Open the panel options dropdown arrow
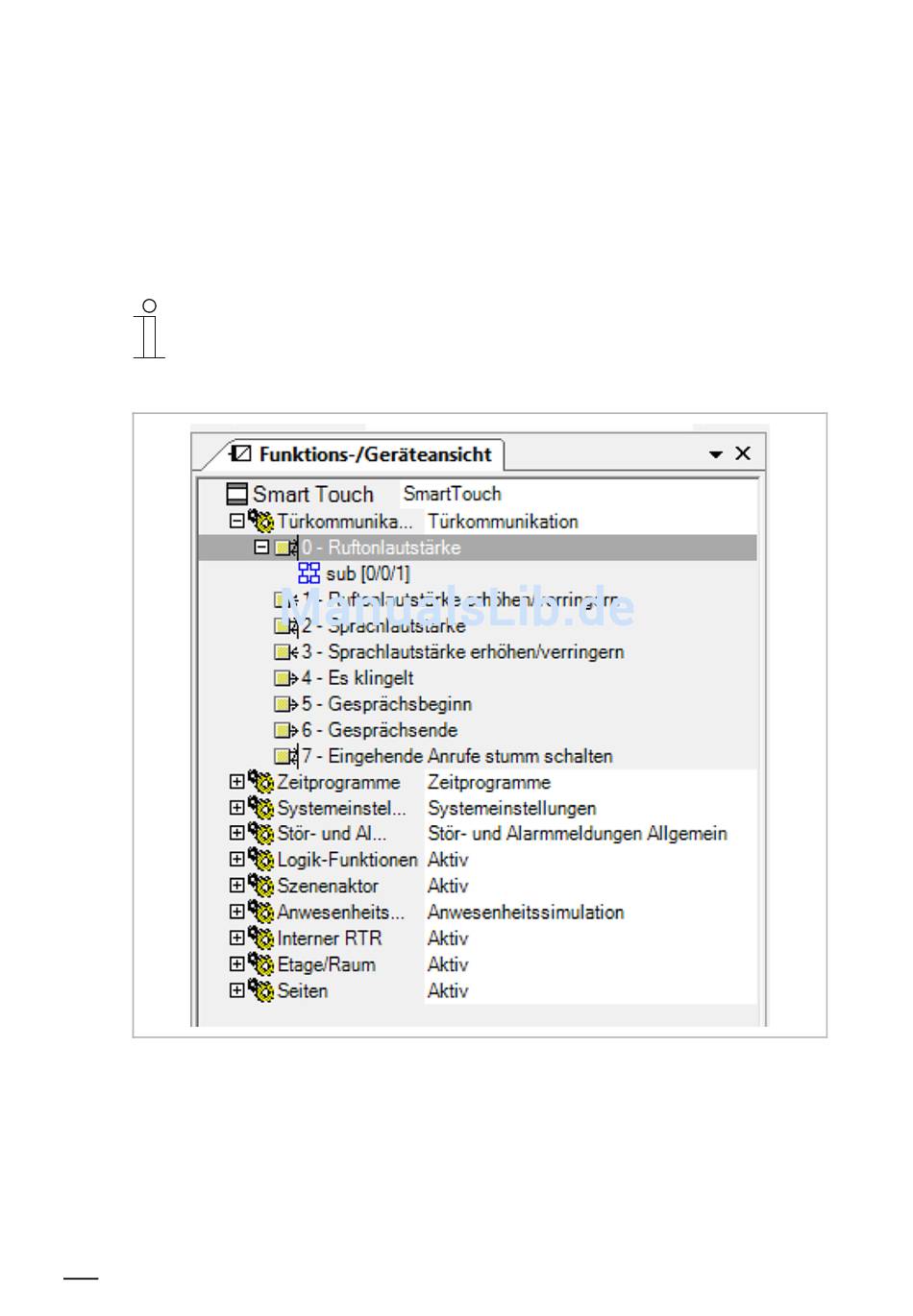Screen dimensions: 913x1316 (716, 454)
